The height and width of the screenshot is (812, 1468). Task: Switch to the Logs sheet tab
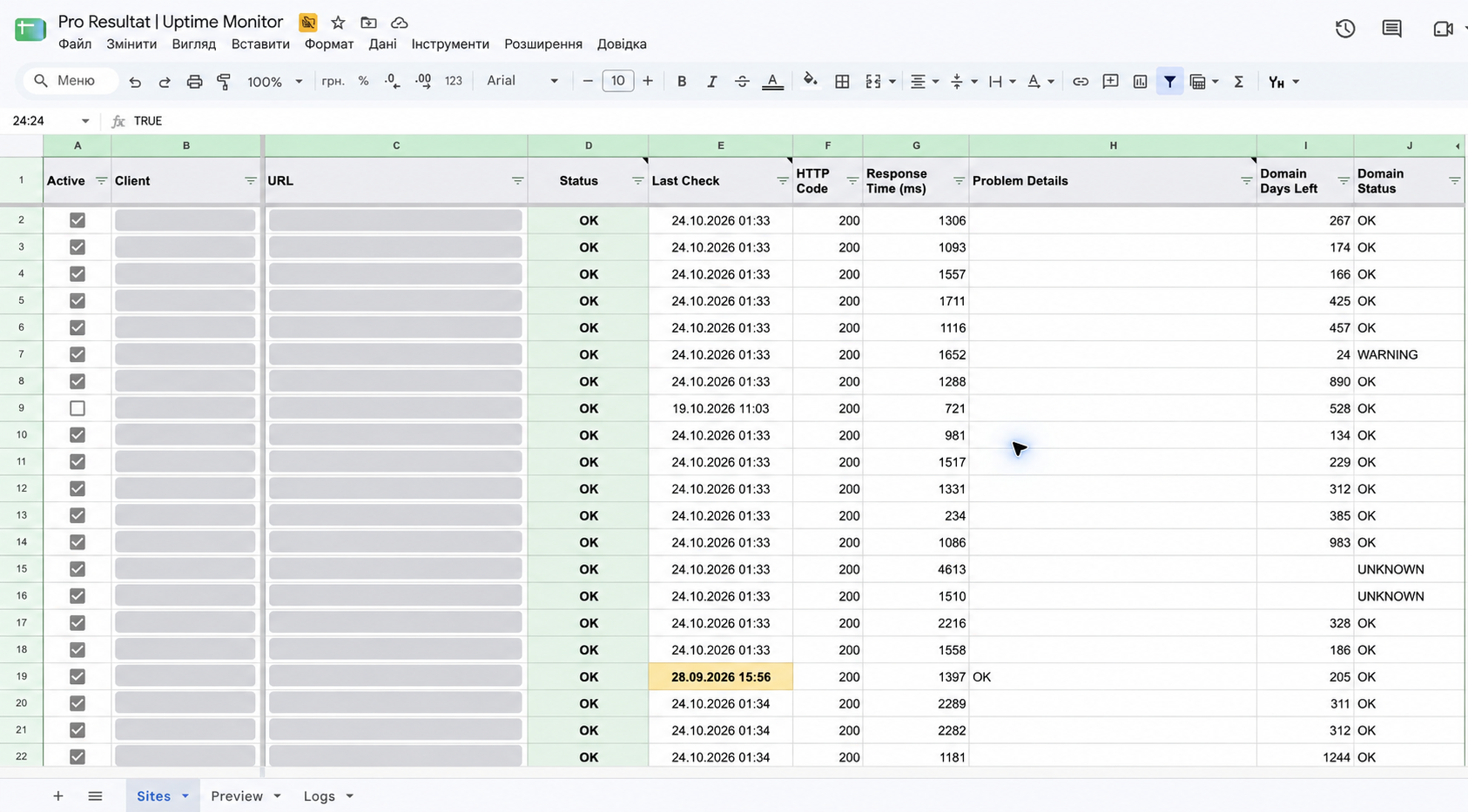320,796
